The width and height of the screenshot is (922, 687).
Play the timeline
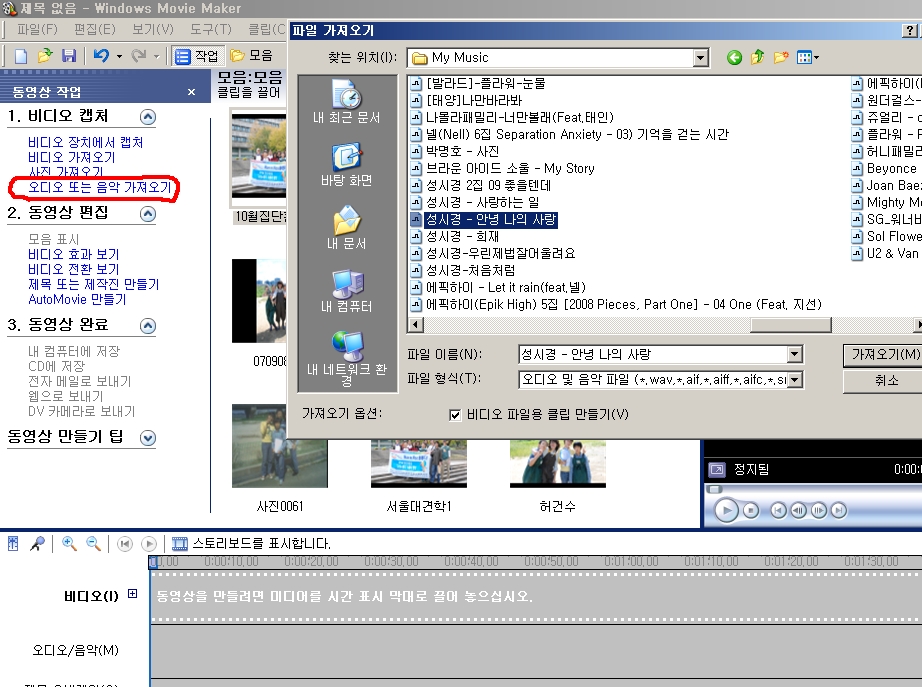coord(149,544)
